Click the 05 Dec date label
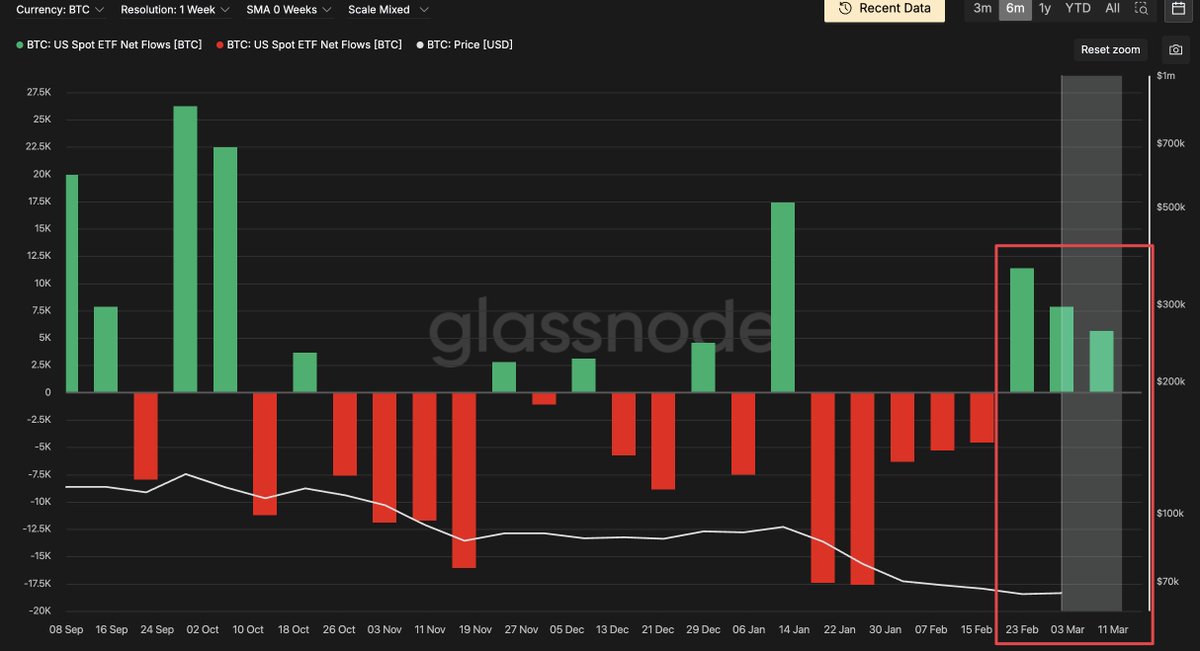The image size is (1200, 651). [567, 630]
